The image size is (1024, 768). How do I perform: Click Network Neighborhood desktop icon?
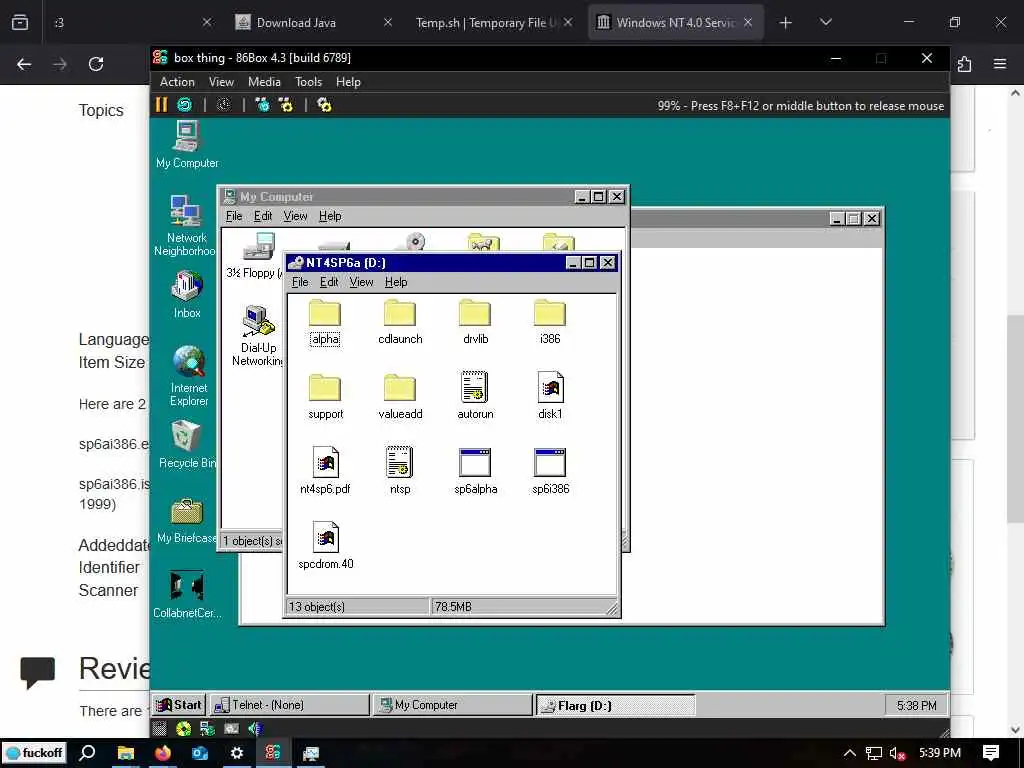tap(185, 226)
